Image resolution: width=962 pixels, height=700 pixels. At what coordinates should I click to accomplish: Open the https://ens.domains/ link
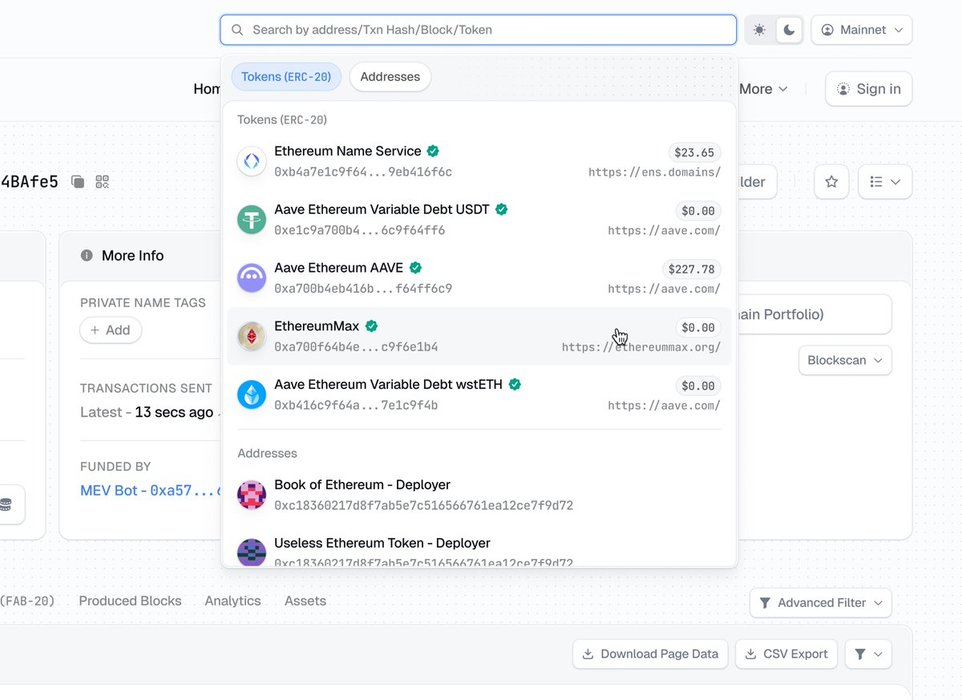coord(654,172)
